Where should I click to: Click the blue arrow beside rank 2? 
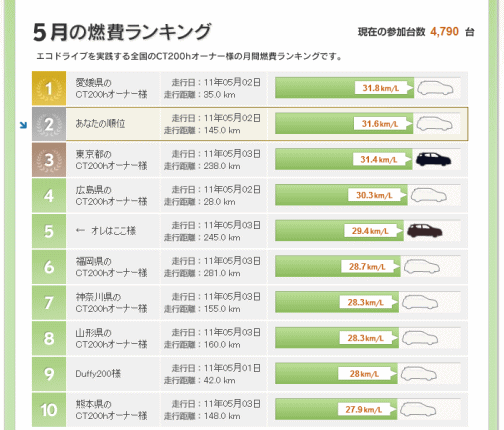coord(23,125)
